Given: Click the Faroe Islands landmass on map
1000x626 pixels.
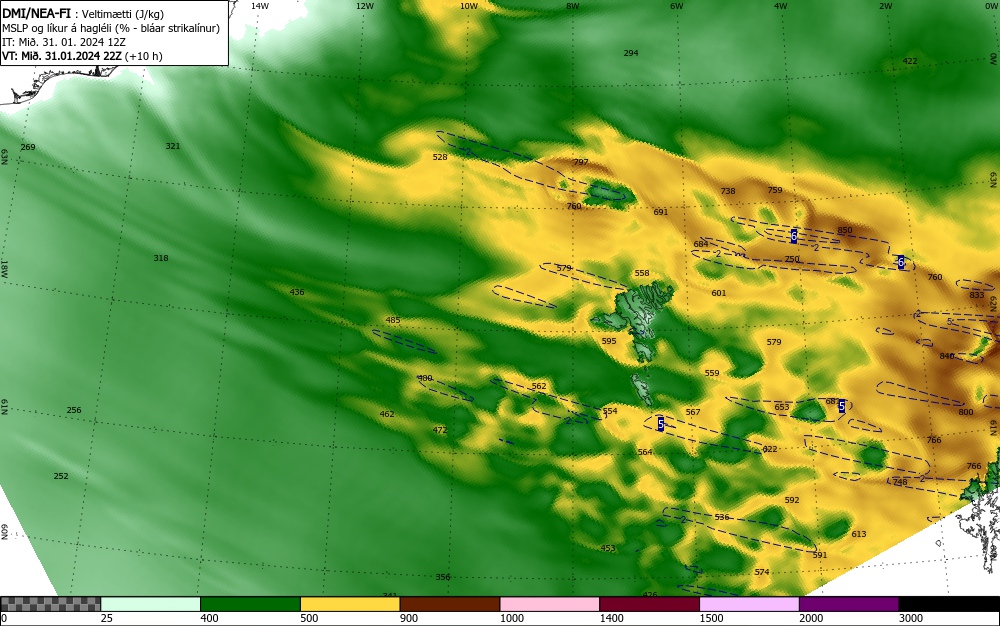Looking at the screenshot, I should (638, 312).
